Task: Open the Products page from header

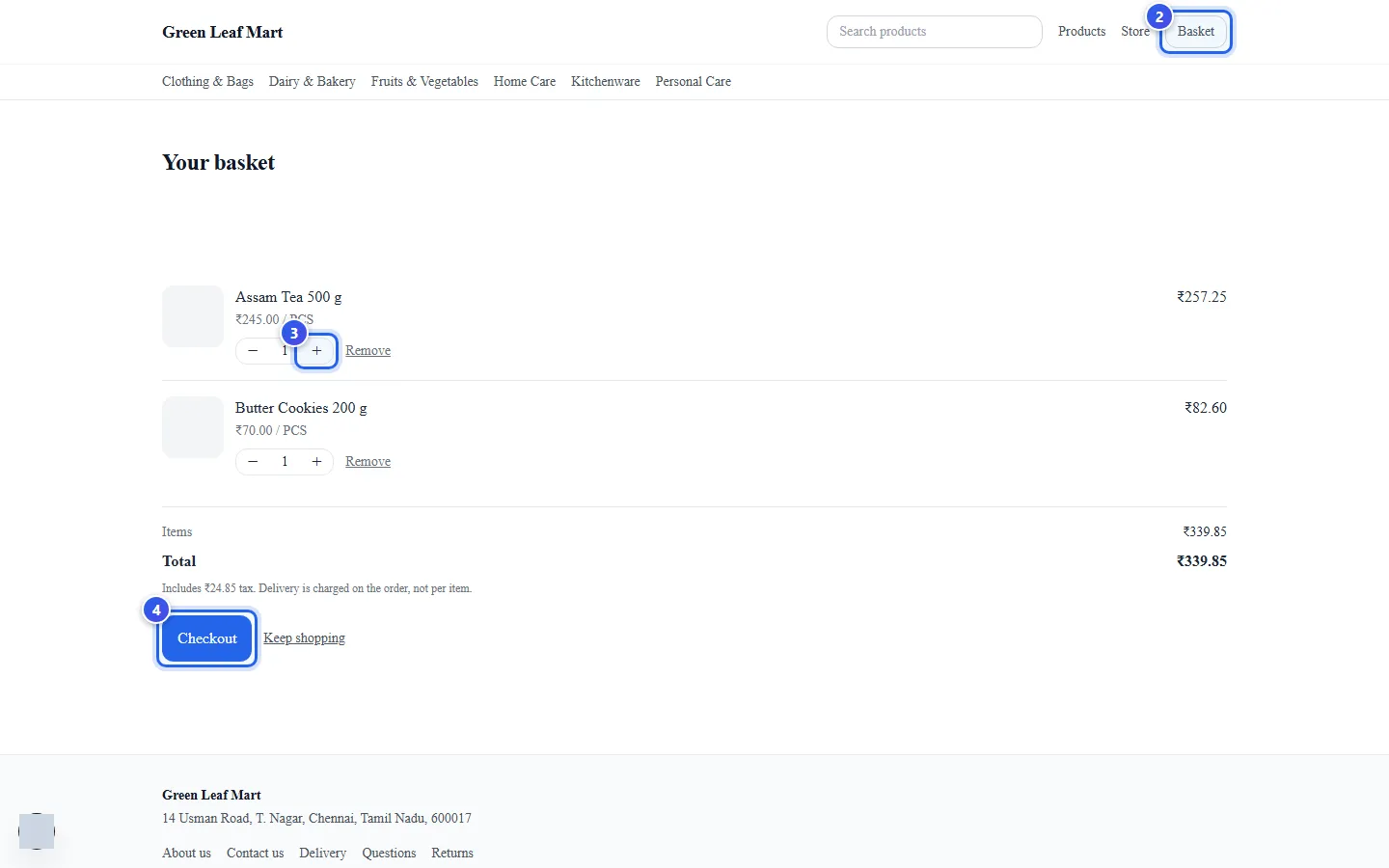Action: tap(1081, 32)
